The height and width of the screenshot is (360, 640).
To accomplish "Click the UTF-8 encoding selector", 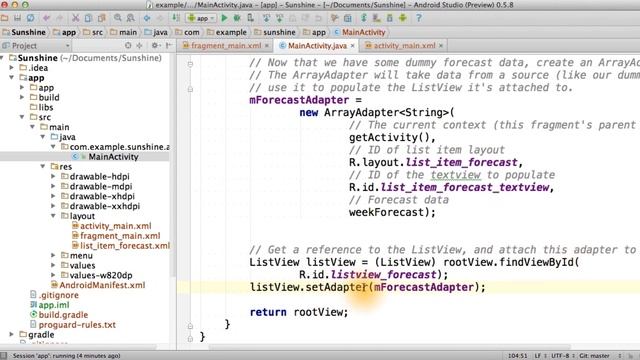I will 562,356.
